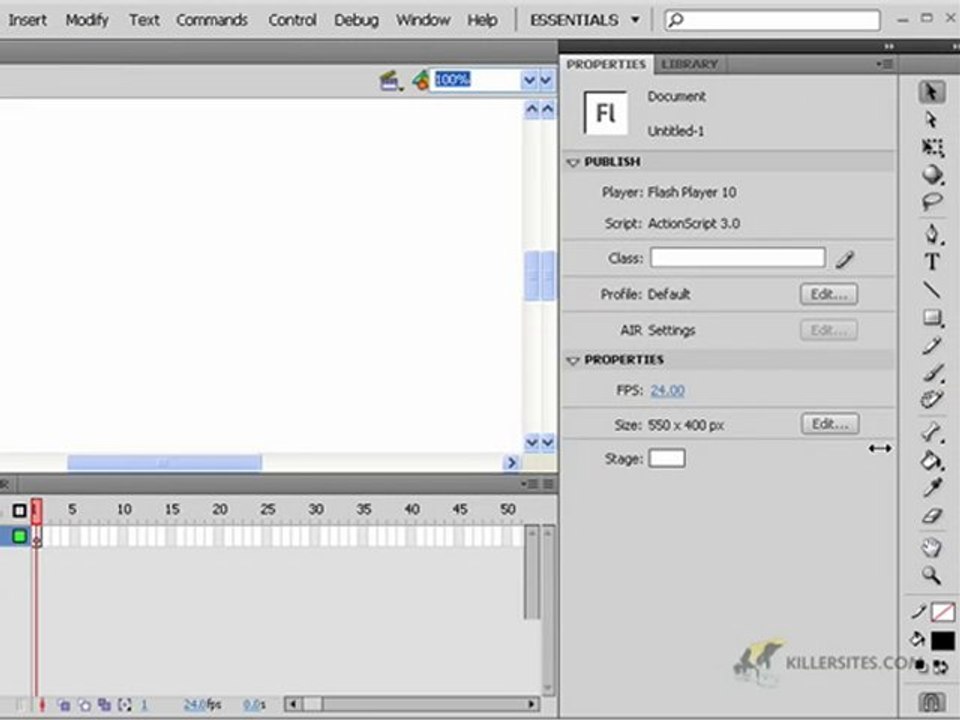Pick the 3D Rotation tool
The image size is (960, 720).
pyautogui.click(x=932, y=174)
